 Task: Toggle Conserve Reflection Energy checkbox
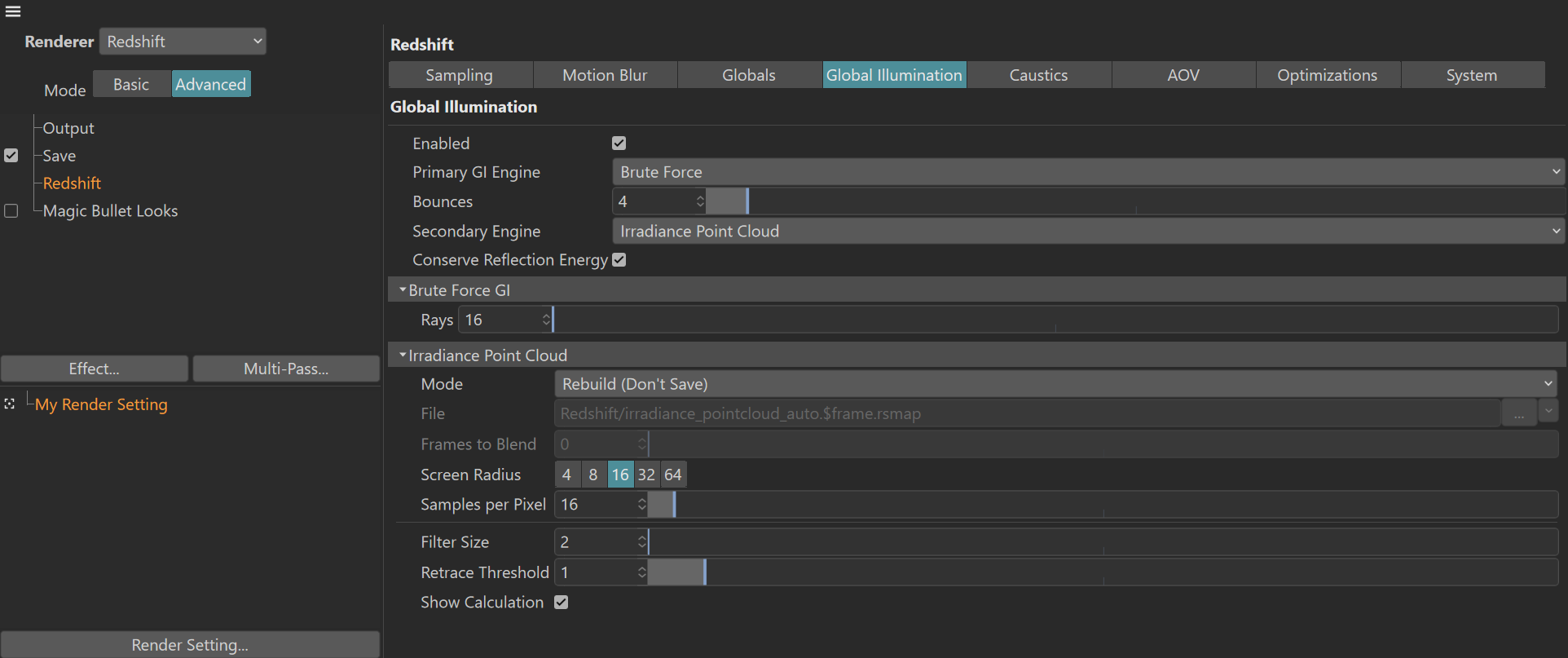click(x=619, y=260)
